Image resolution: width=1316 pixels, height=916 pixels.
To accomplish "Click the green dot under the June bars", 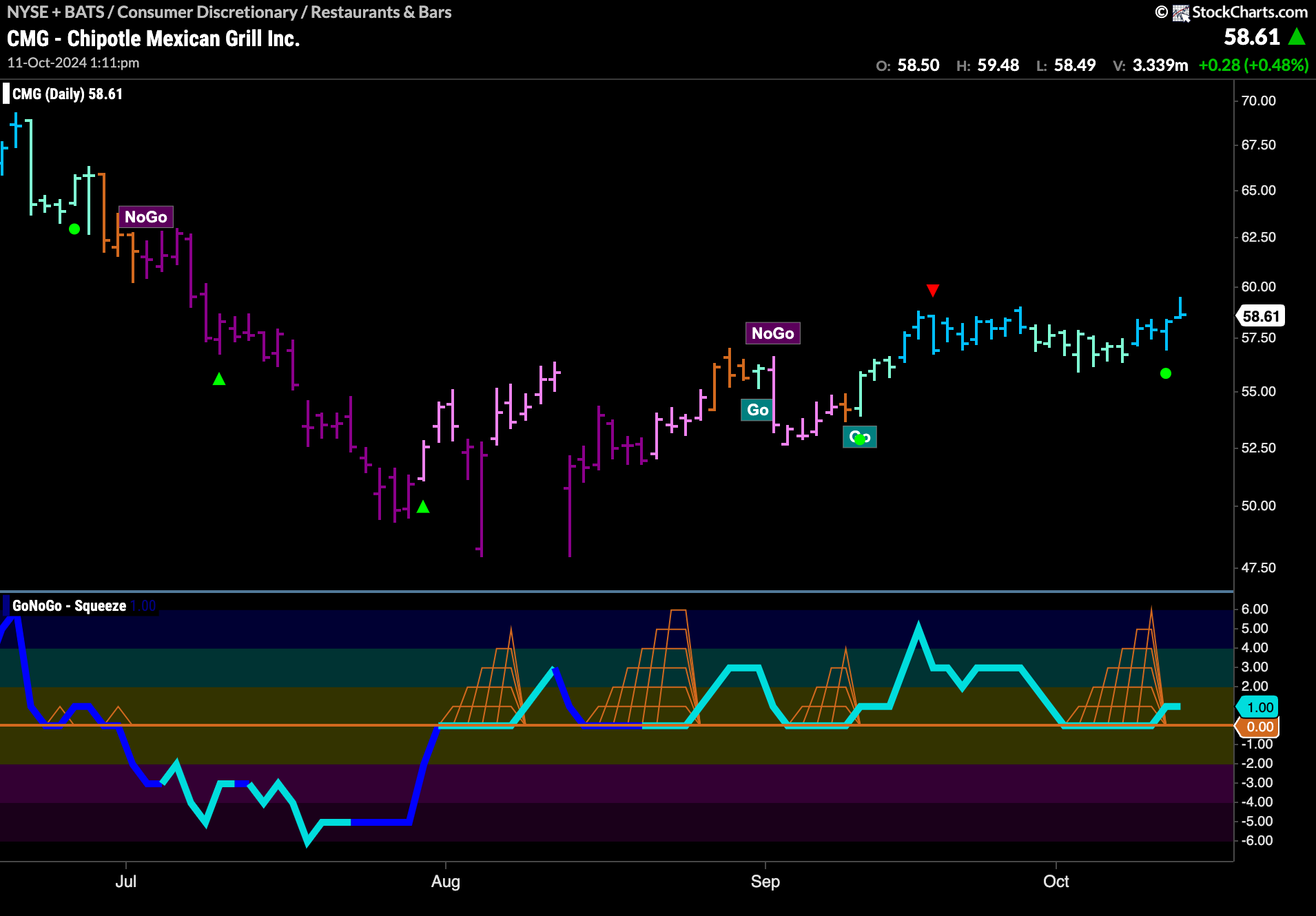I will pyautogui.click(x=74, y=229).
